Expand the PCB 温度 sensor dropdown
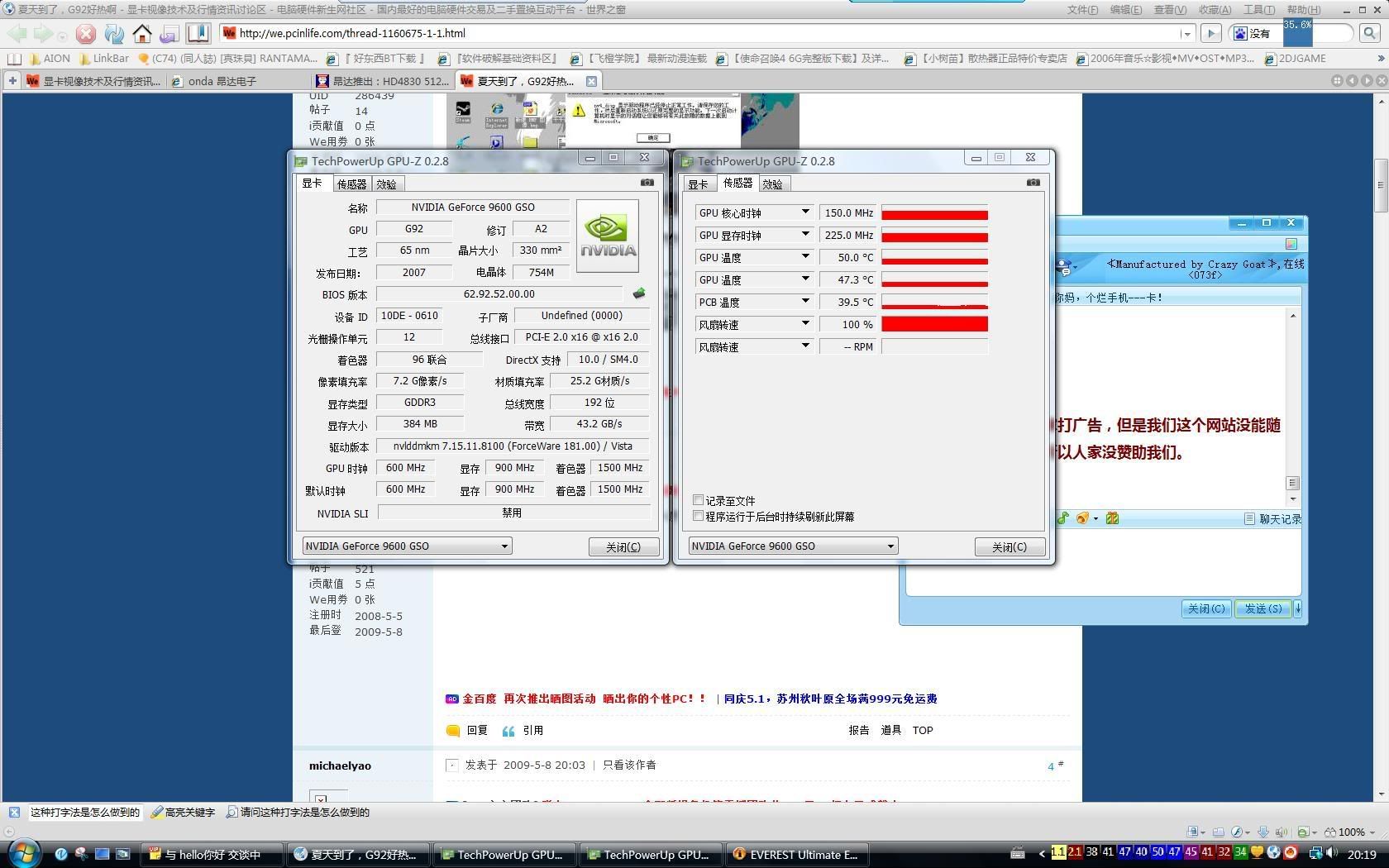The image size is (1389, 868). tap(804, 302)
